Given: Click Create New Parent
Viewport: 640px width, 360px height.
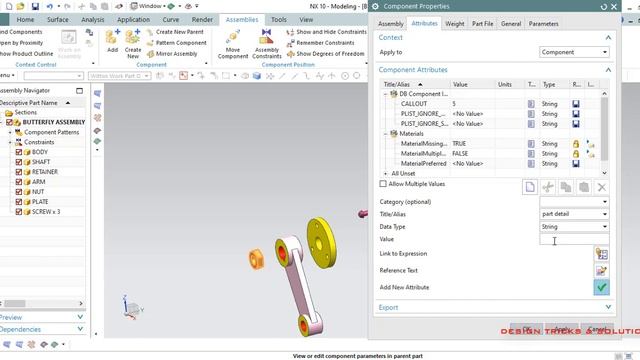Looking at the screenshot, I should (x=175, y=32).
